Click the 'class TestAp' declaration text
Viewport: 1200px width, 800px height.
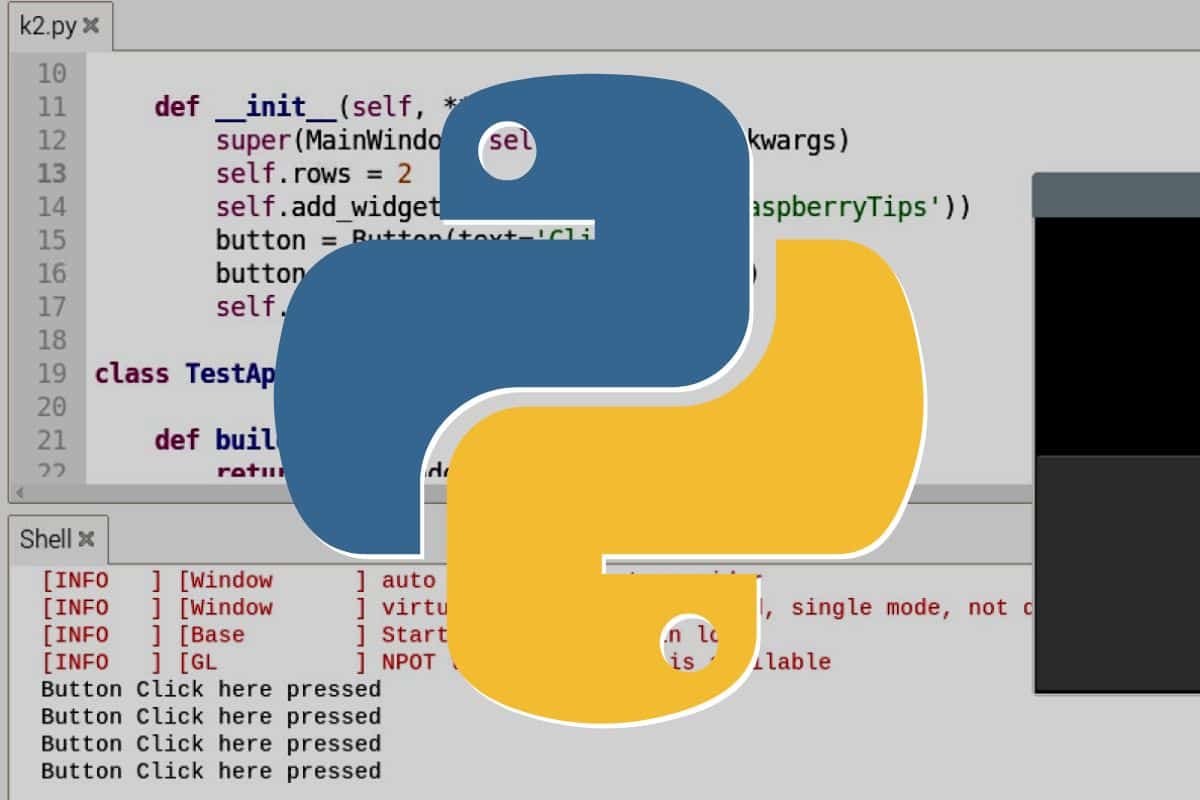coord(185,374)
